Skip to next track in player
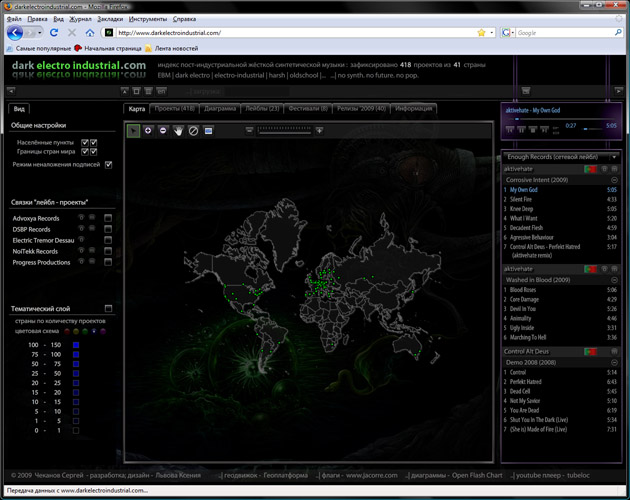Viewport: 630px width, 500px height. [544, 130]
